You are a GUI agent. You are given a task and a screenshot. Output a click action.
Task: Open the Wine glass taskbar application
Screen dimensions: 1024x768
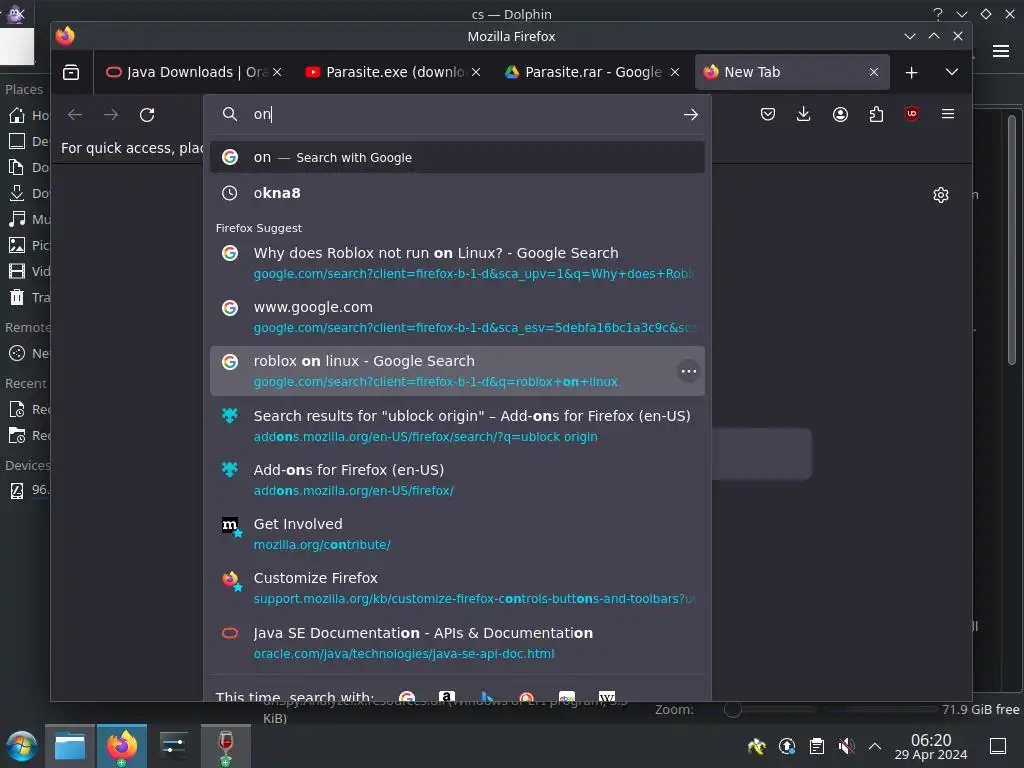[225, 746]
